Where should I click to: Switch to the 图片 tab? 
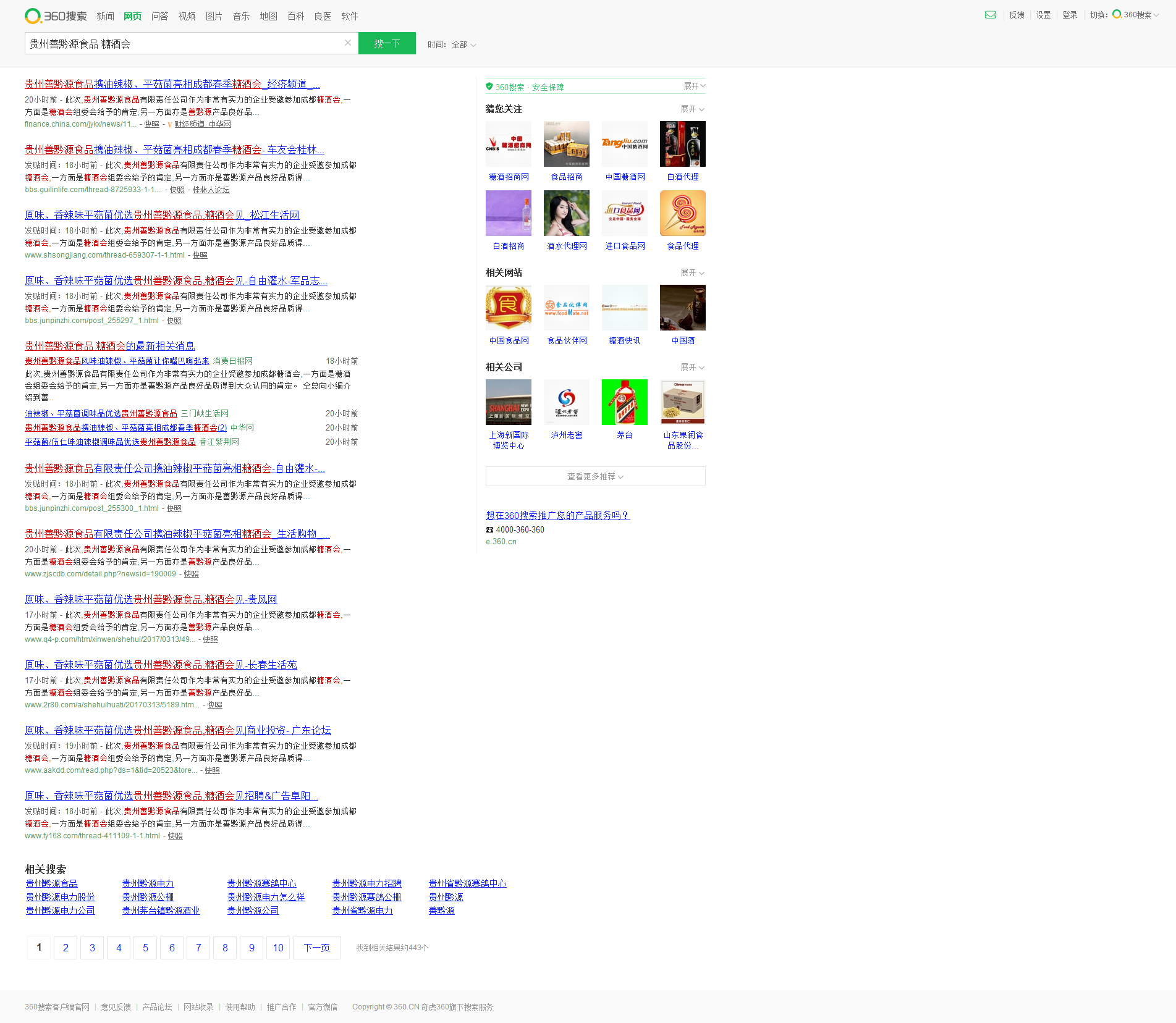214,16
